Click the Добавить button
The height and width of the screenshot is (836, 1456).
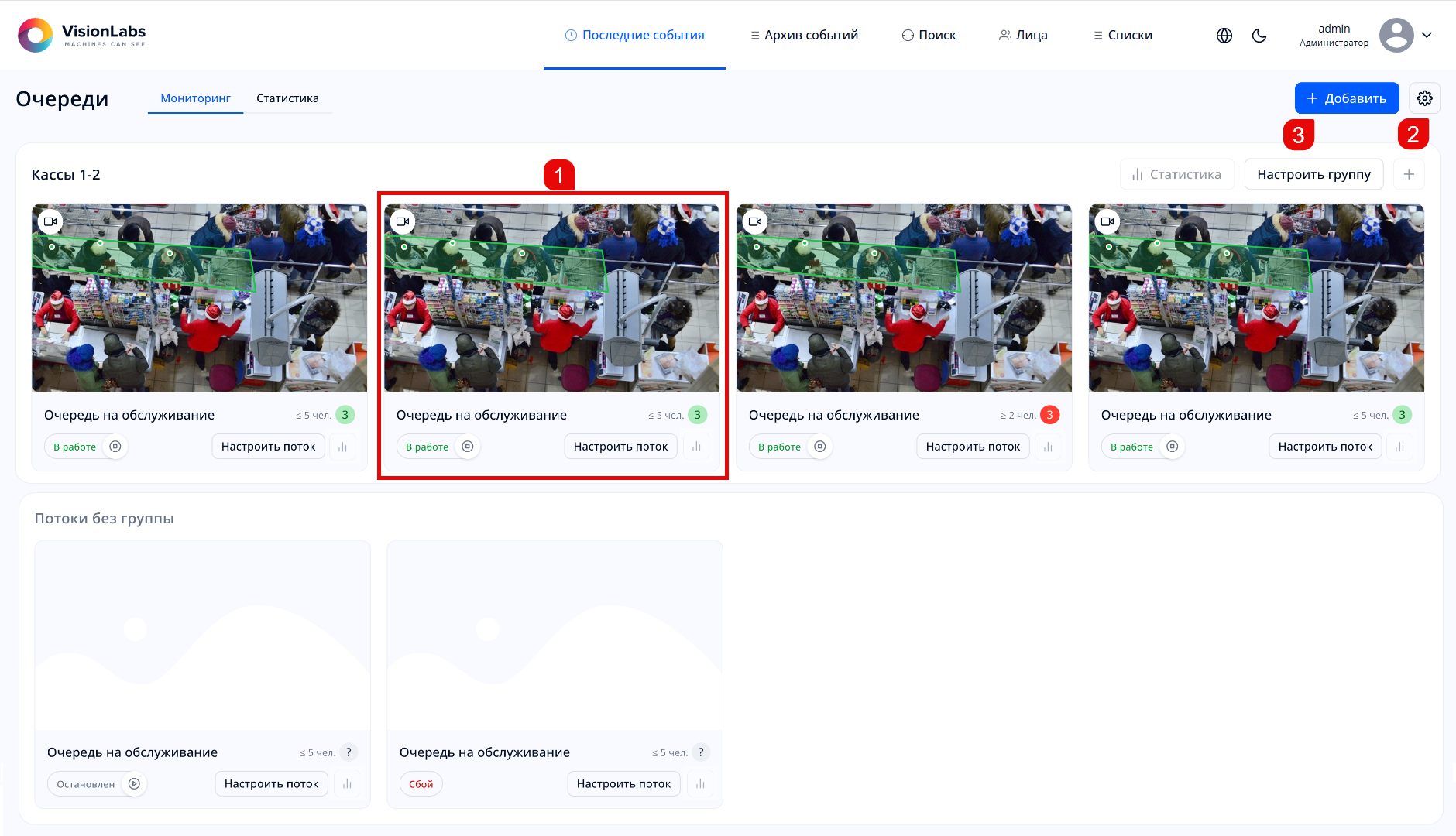click(1346, 98)
